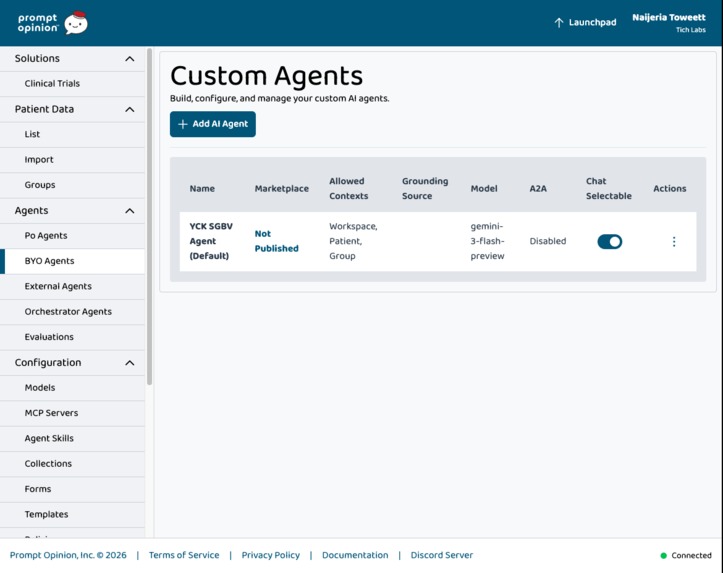This screenshot has height=573, width=723.
Task: Select Po Agents in sidebar
Action: point(72,236)
